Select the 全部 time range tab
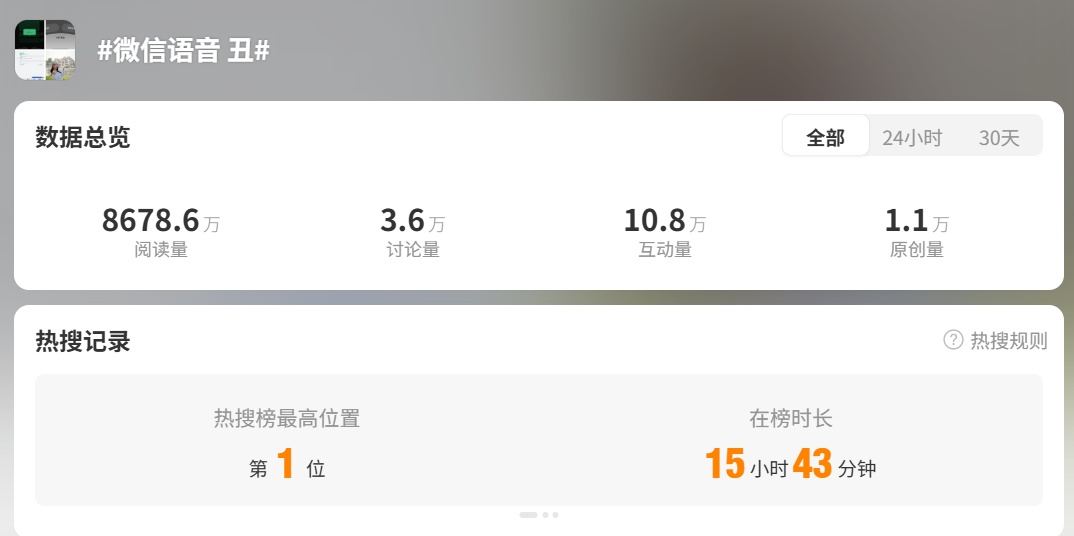The image size is (1074, 536). (825, 136)
